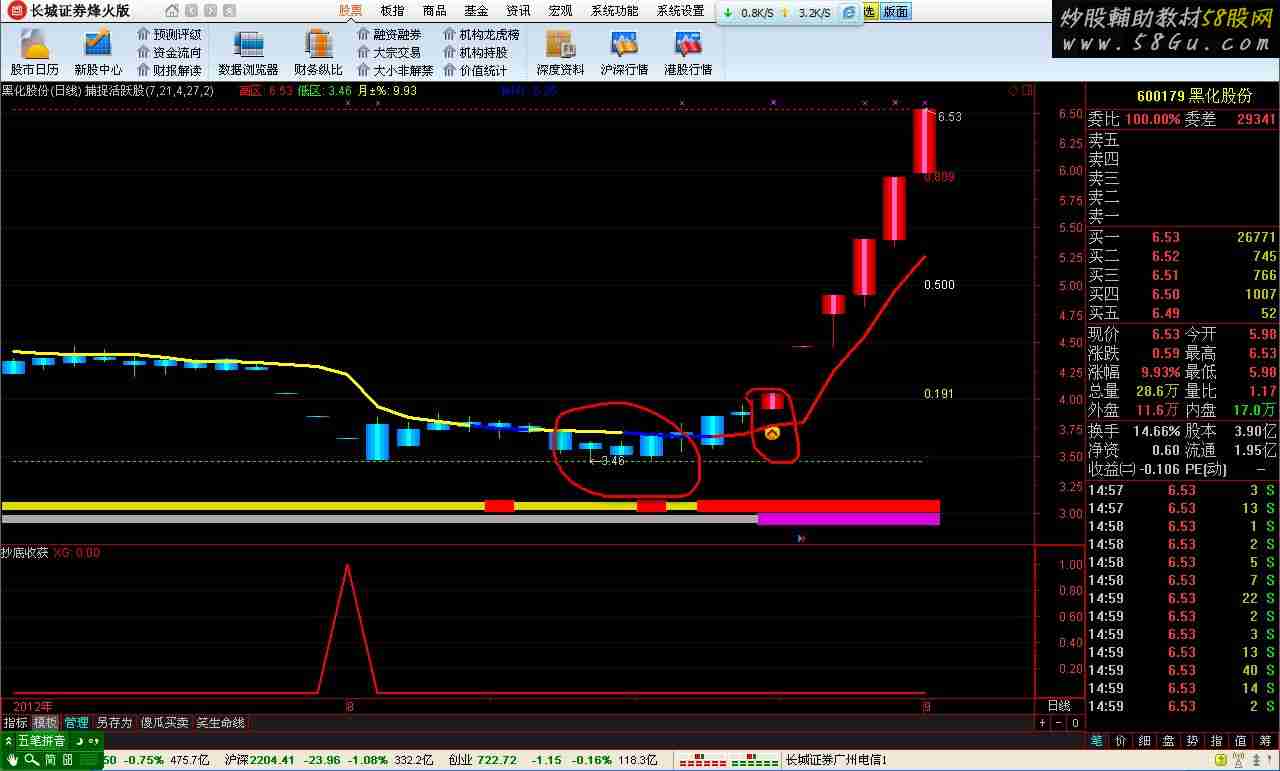Screen dimensions: 1280x771
Task: Click the spike peak in the 抄底收获 indicator
Action: pos(347,566)
